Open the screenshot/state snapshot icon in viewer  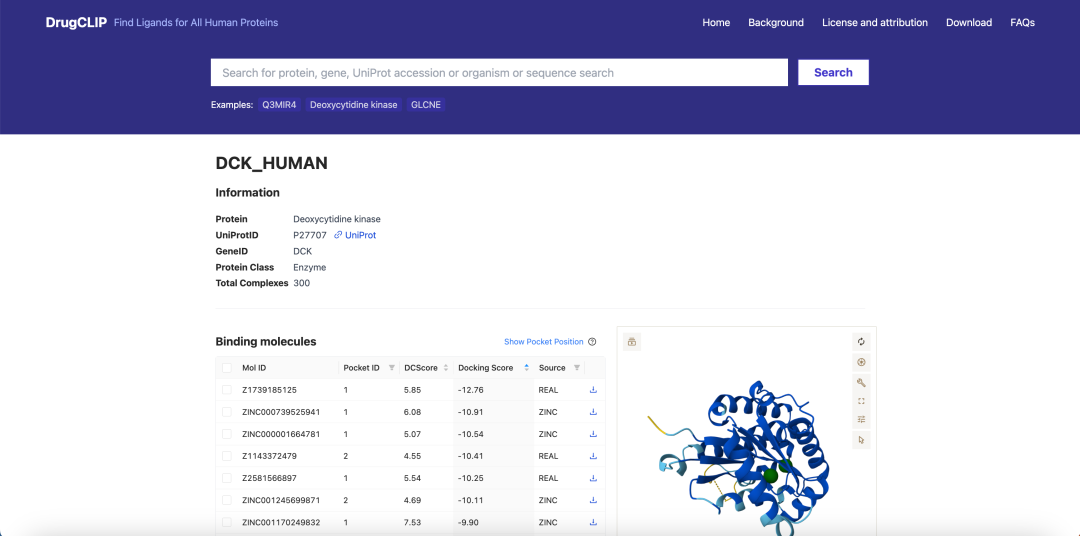[x=861, y=362]
